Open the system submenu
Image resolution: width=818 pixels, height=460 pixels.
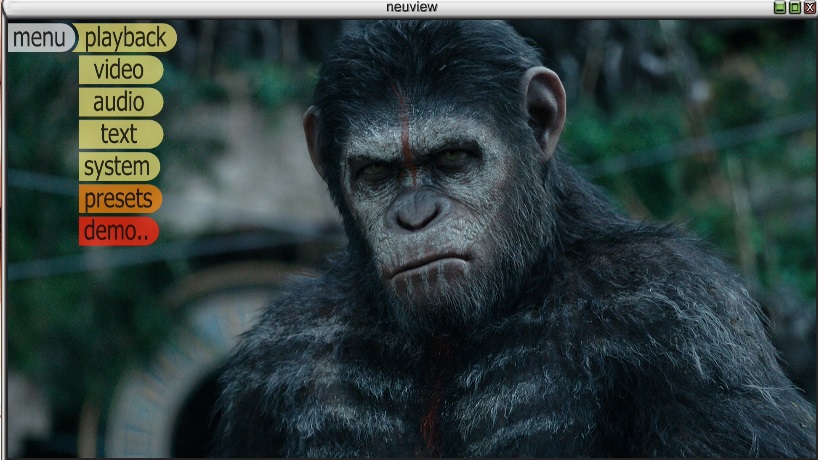119,167
